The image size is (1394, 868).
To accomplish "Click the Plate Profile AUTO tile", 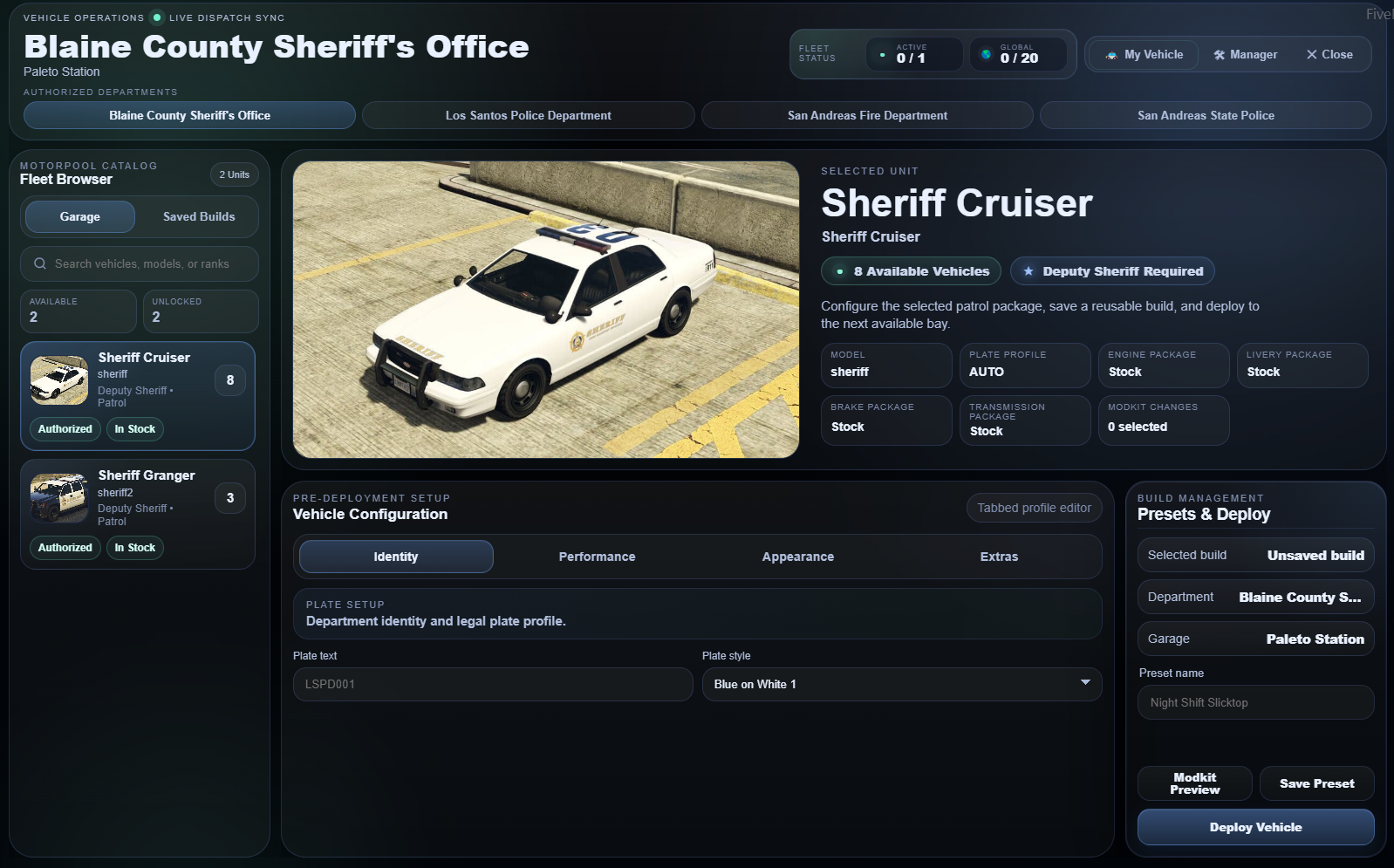I will (x=1025, y=365).
